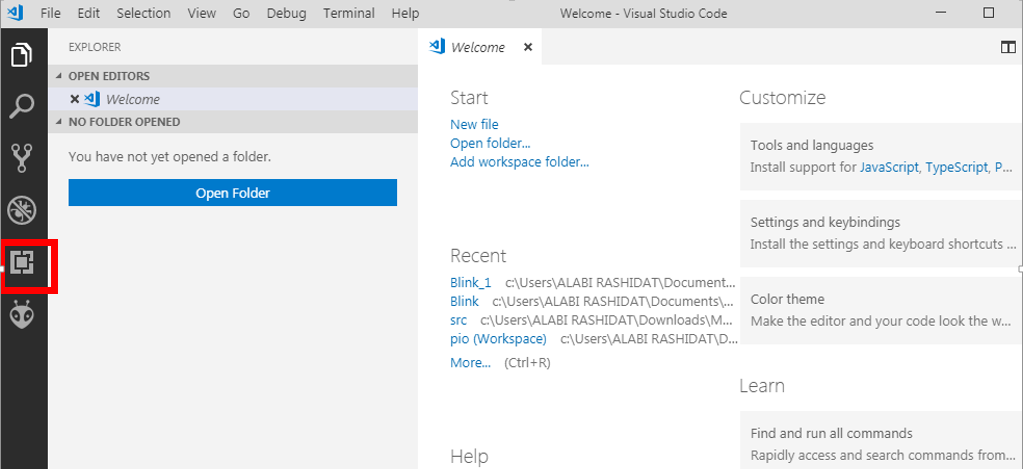Click the EXPLORER panel title
Screen dimensions: 1023x469
pos(95,47)
